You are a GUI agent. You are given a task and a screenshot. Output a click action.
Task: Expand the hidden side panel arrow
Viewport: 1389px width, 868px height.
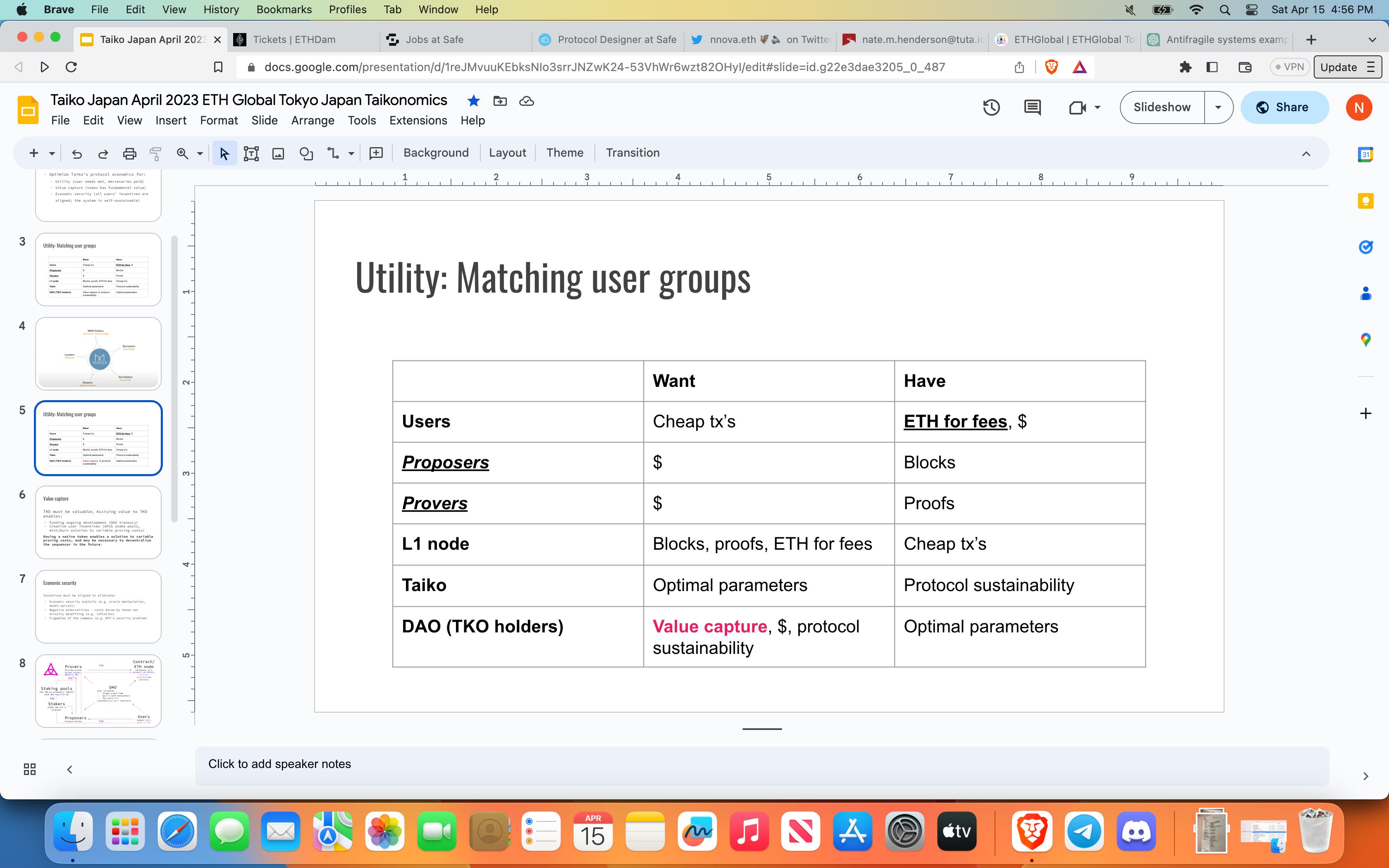[1365, 776]
